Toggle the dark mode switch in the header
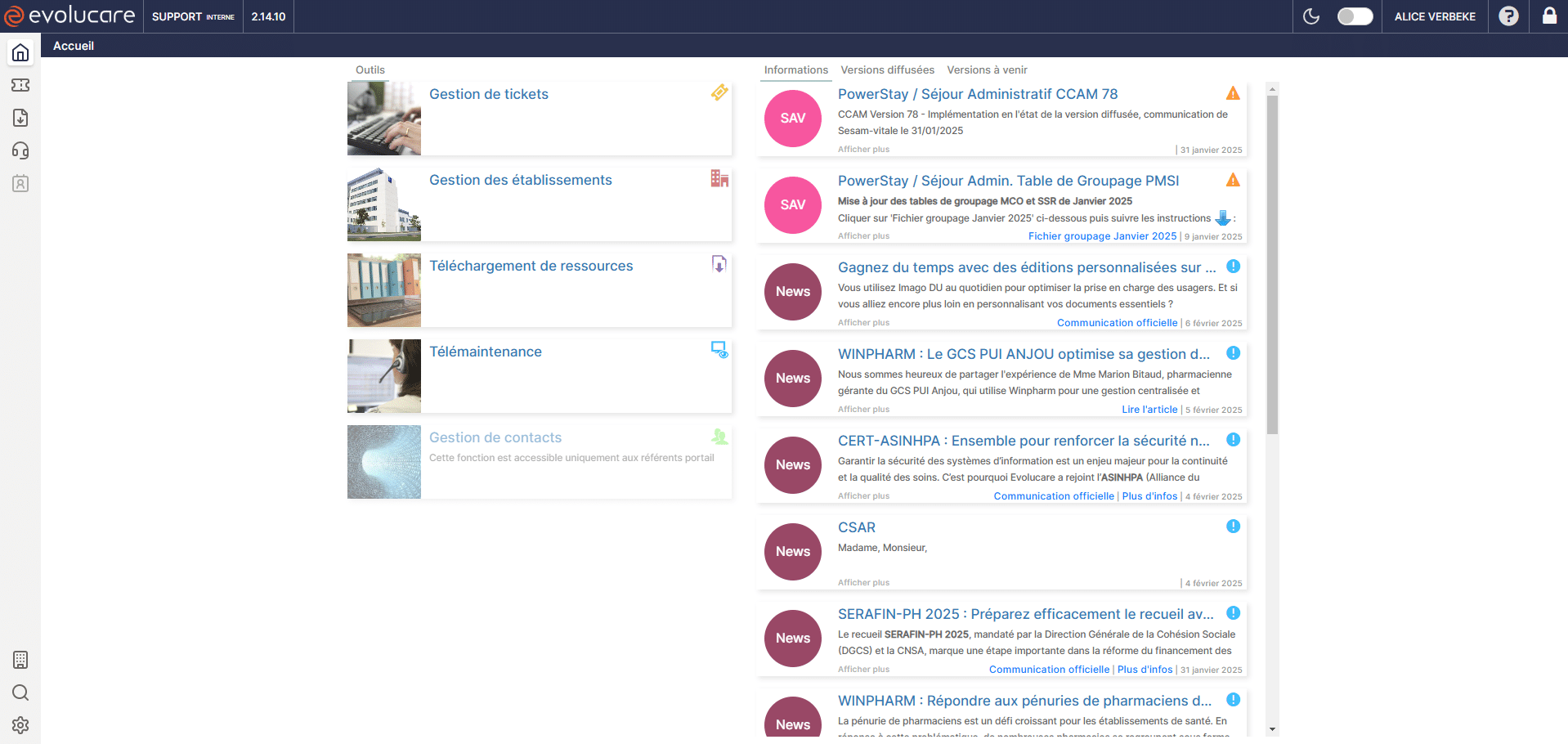Screen dimensions: 1568x744 pyautogui.click(x=1355, y=16)
